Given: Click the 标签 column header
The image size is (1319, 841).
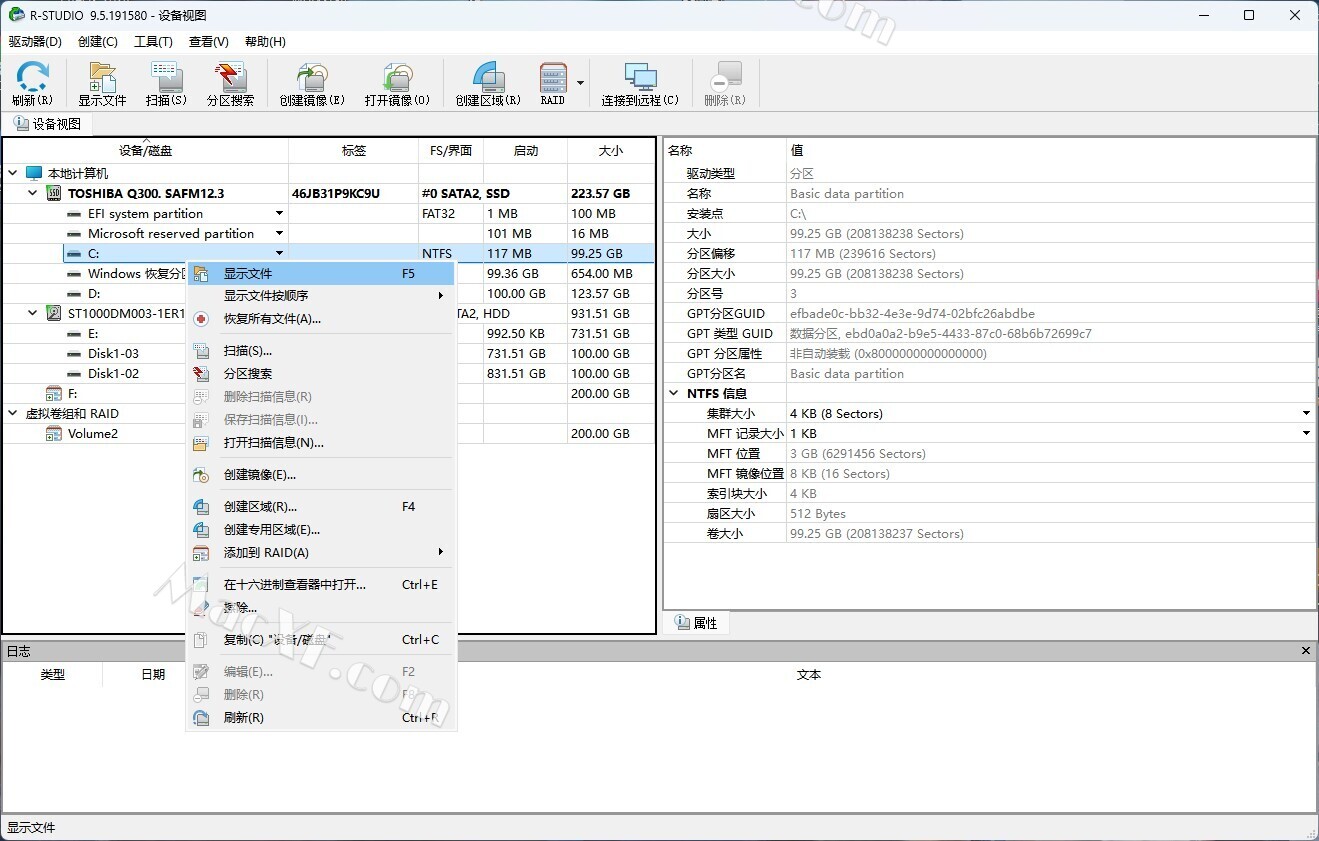Looking at the screenshot, I should coord(354,151).
